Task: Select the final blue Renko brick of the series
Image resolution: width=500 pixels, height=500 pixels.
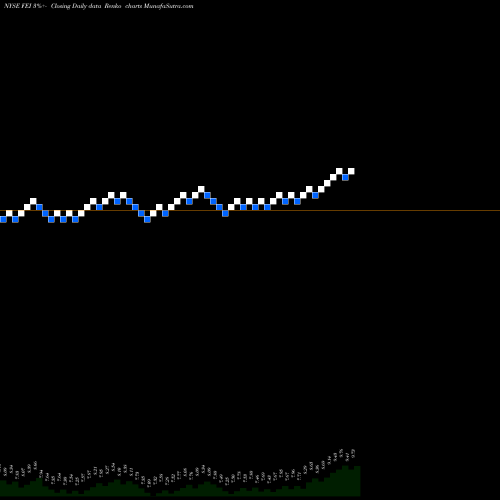Action: tap(345, 177)
